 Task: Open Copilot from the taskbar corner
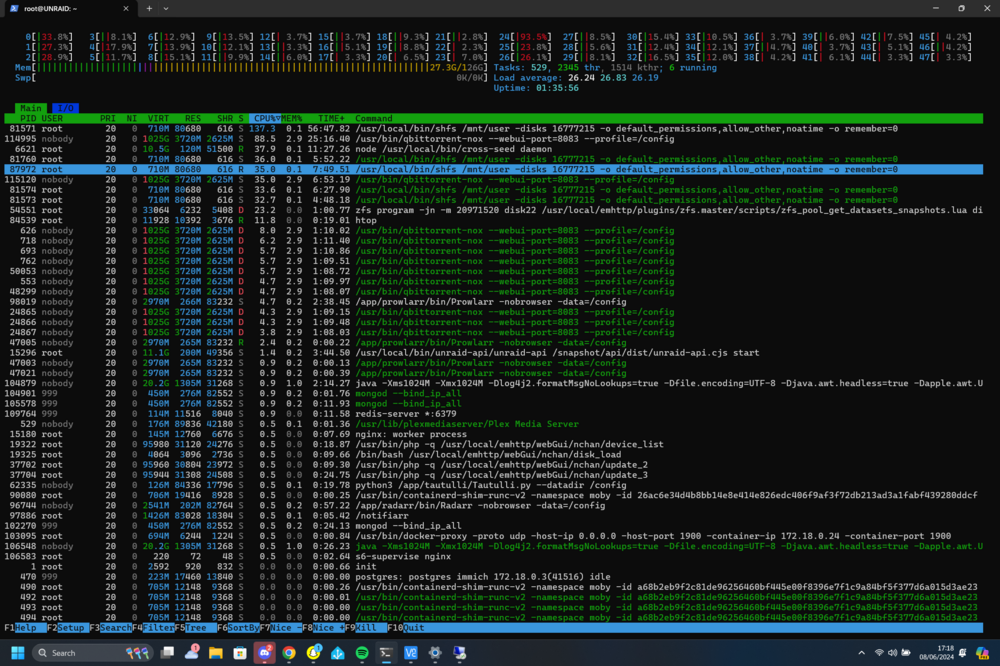[x=982, y=653]
